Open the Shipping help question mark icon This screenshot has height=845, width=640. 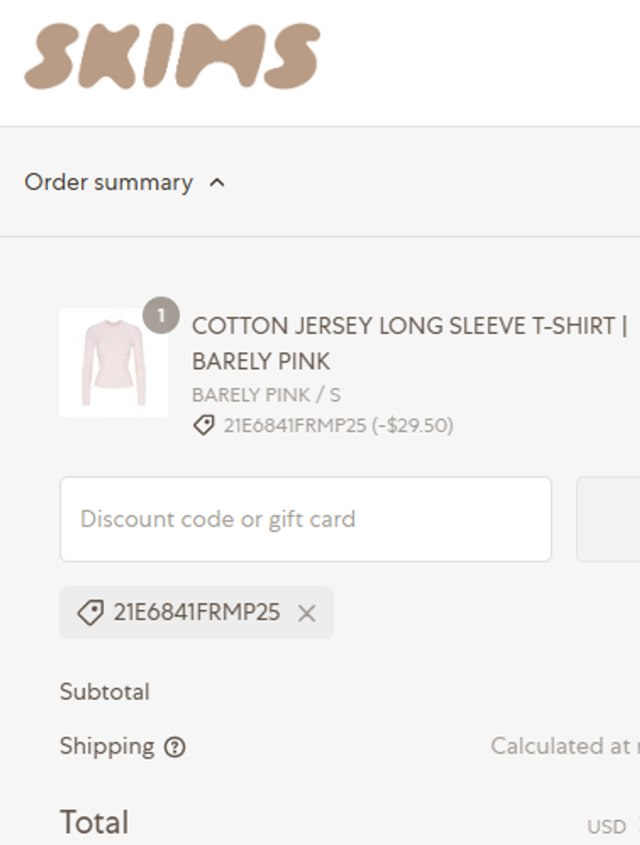pos(175,747)
